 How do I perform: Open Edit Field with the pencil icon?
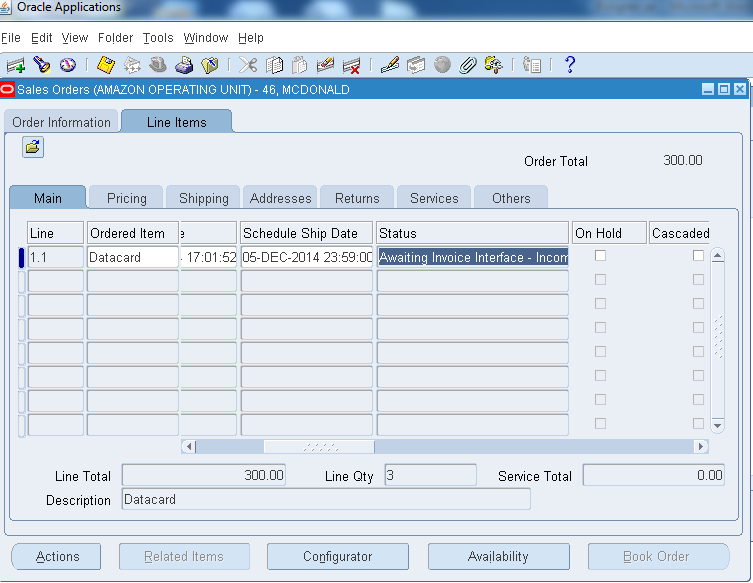click(389, 65)
